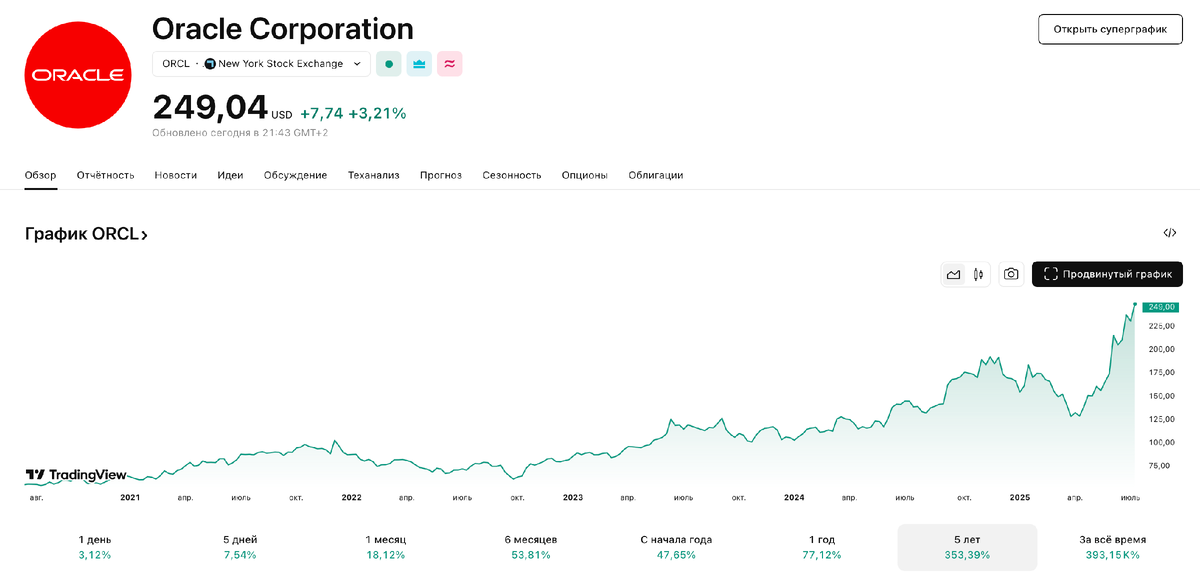Click the 200,00 price axis label
The height and width of the screenshot is (583, 1200).
click(1161, 349)
